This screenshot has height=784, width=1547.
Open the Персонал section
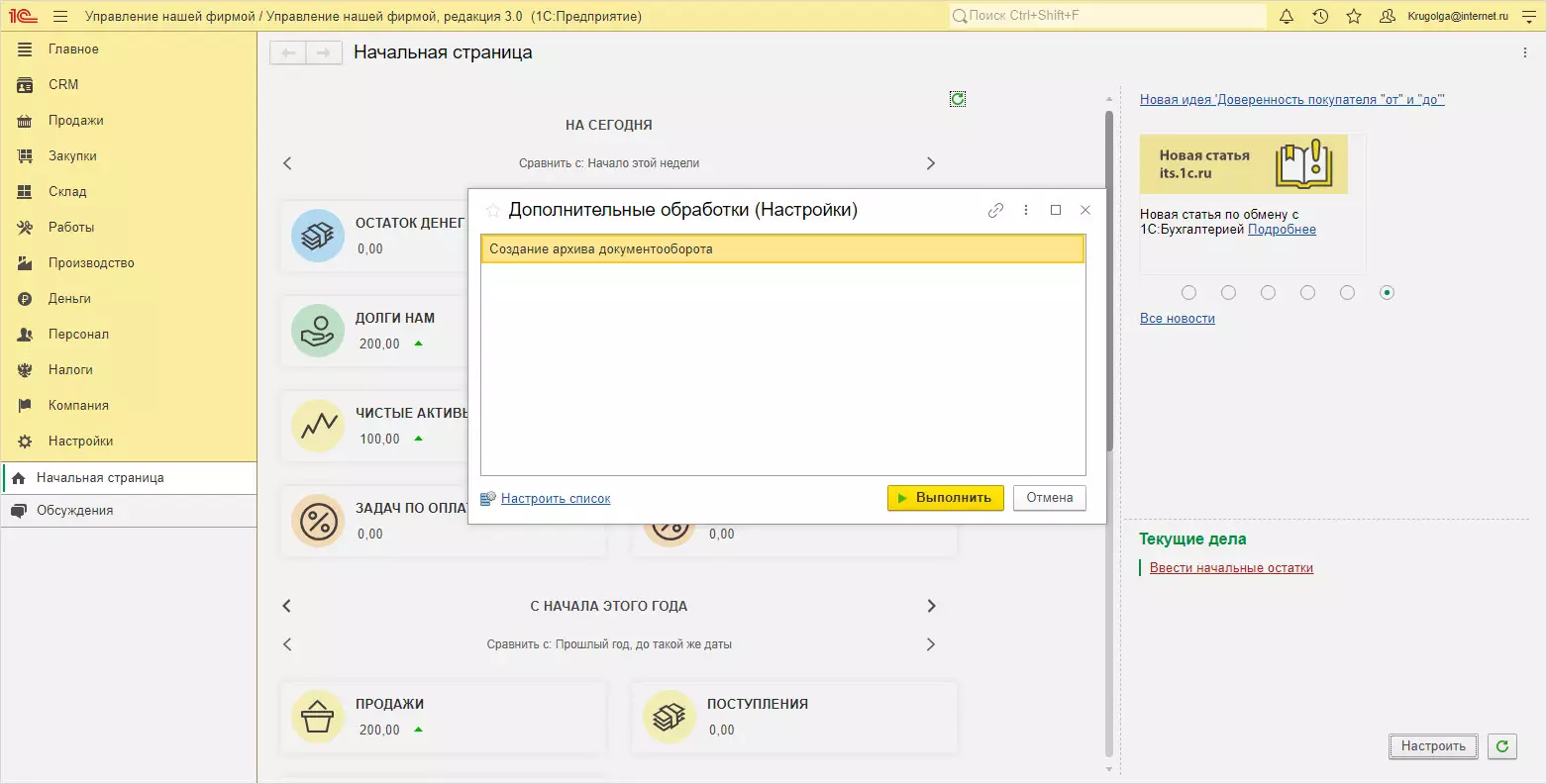coord(129,335)
